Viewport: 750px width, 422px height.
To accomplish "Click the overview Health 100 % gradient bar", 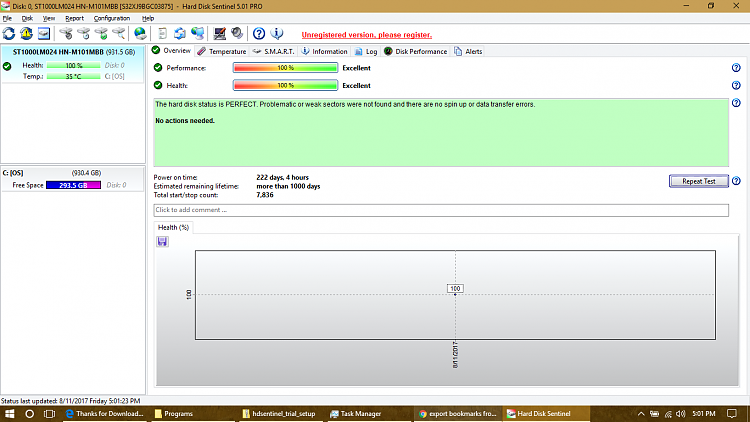I will pos(286,86).
